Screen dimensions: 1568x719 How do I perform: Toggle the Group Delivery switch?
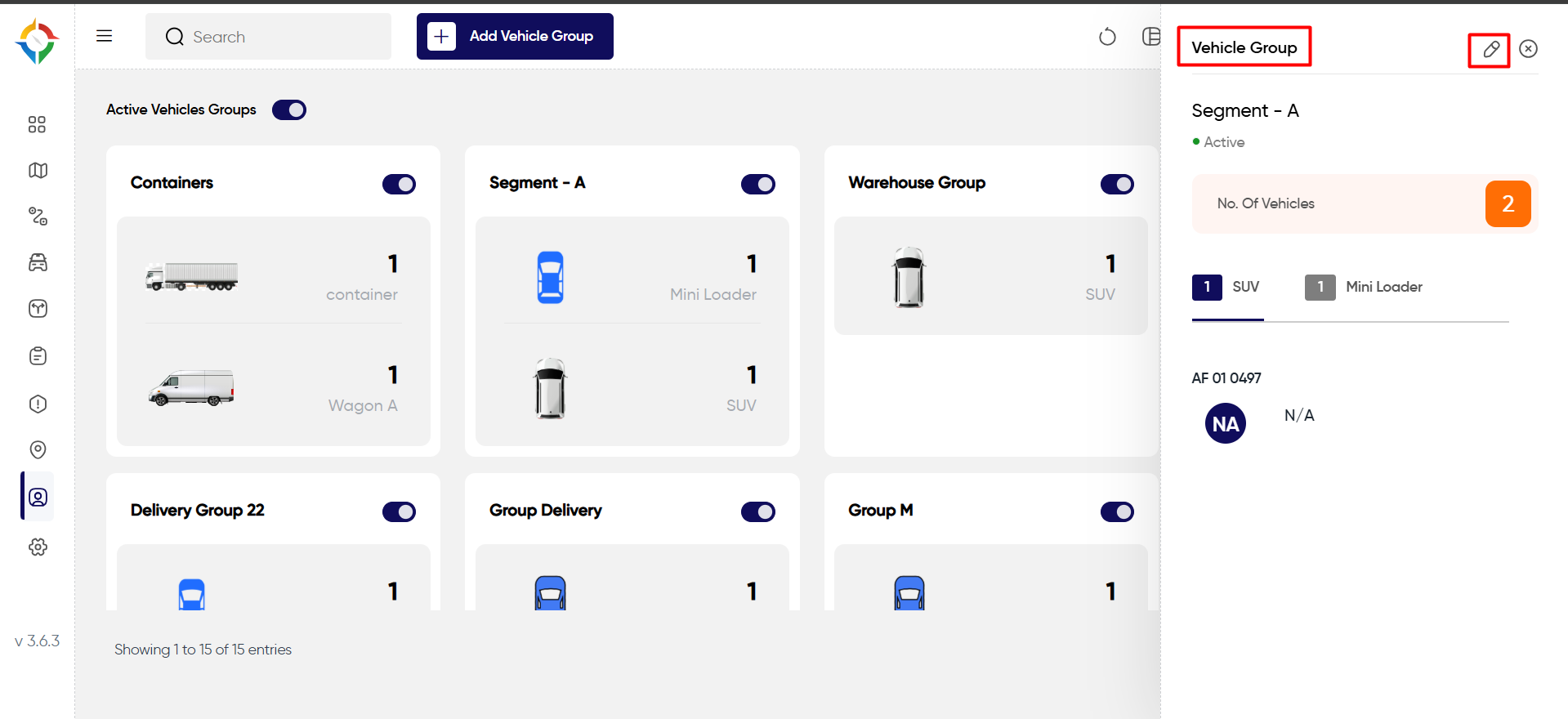coord(758,511)
